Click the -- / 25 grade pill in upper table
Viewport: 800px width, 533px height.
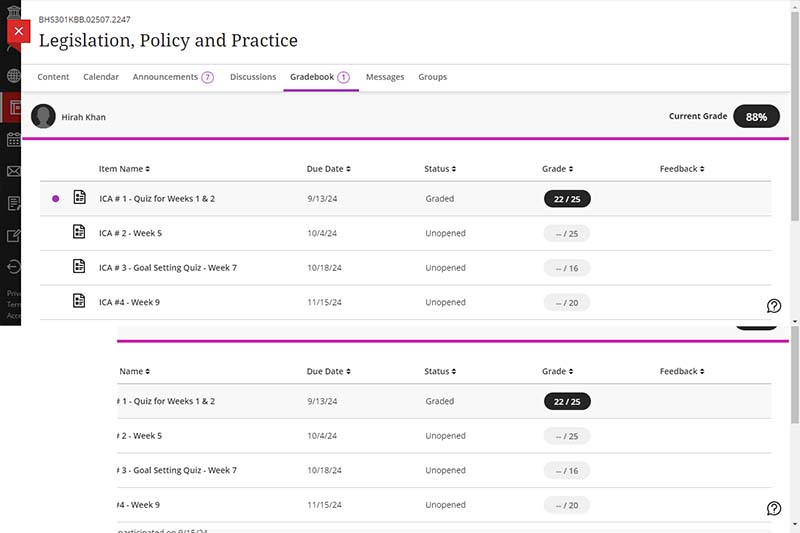click(567, 234)
